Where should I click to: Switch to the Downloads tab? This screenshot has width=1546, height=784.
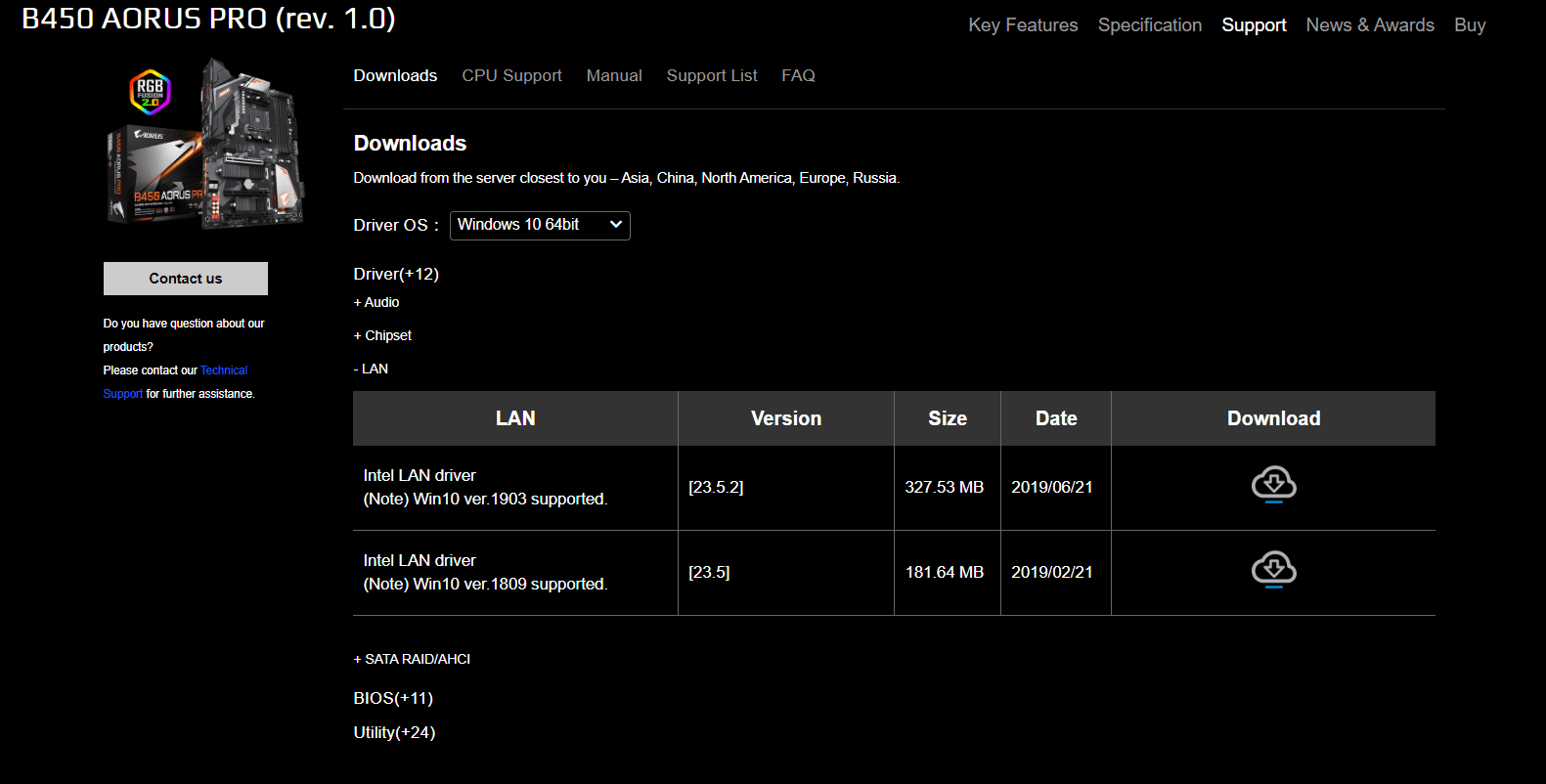pyautogui.click(x=395, y=75)
